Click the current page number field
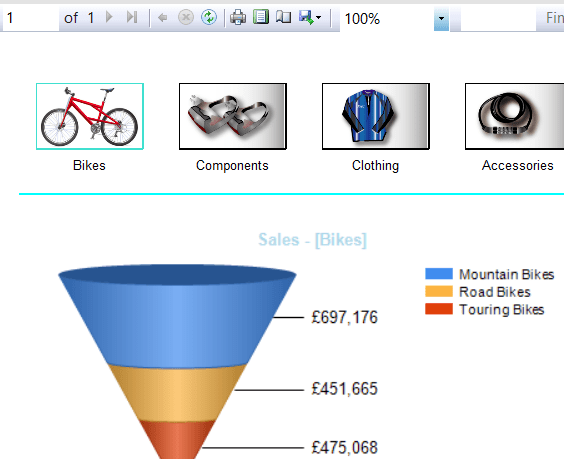Viewport: 564px width, 459px height. (31, 18)
